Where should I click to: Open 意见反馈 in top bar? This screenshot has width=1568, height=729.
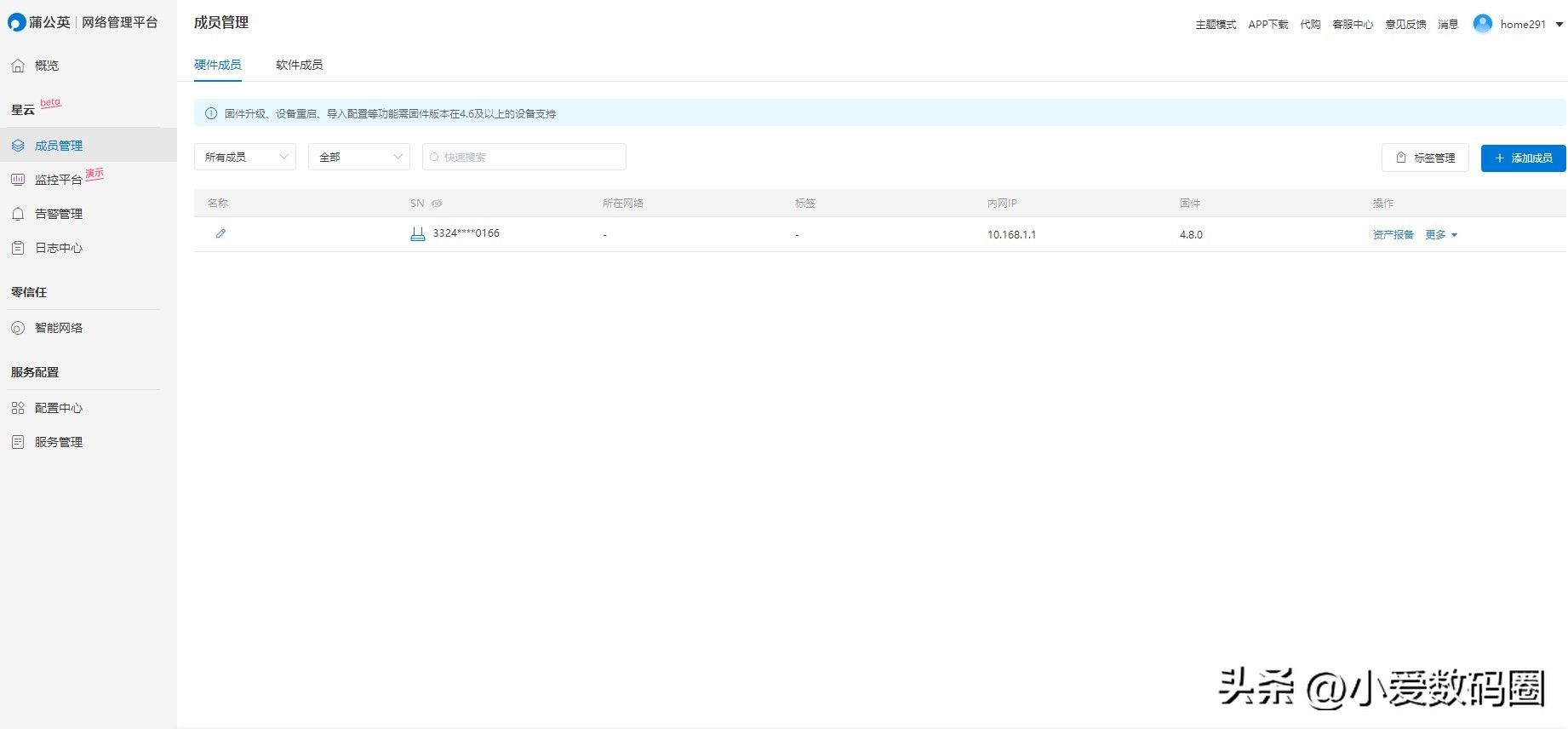click(x=1405, y=25)
